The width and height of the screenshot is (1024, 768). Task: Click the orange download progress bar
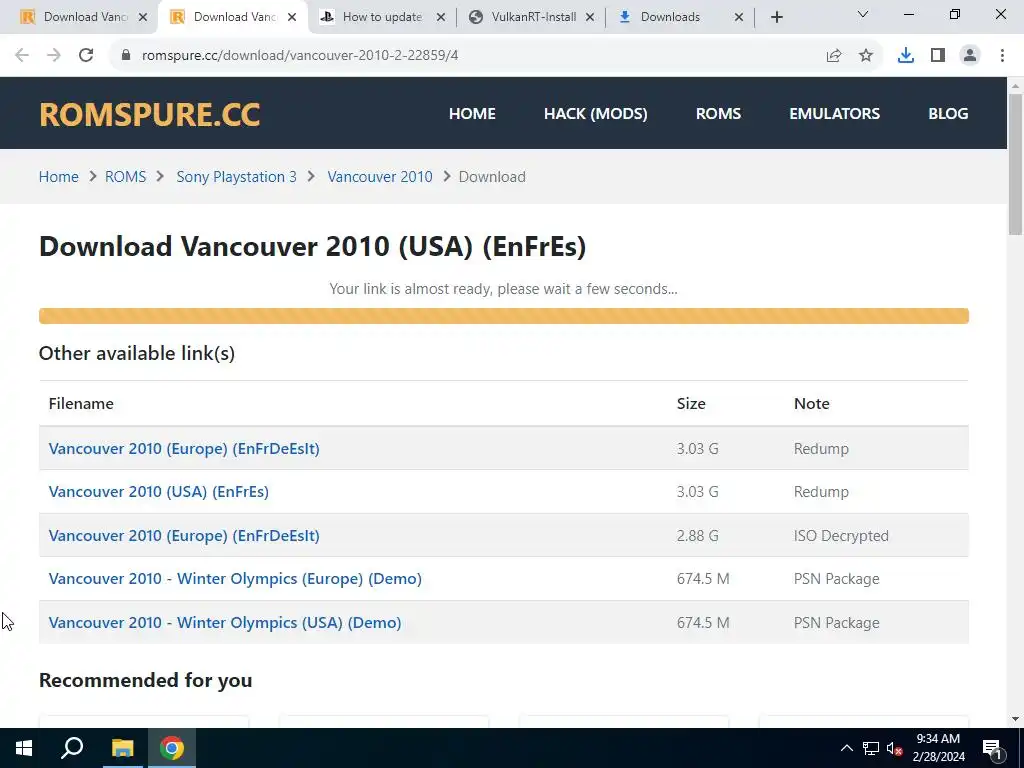click(504, 316)
